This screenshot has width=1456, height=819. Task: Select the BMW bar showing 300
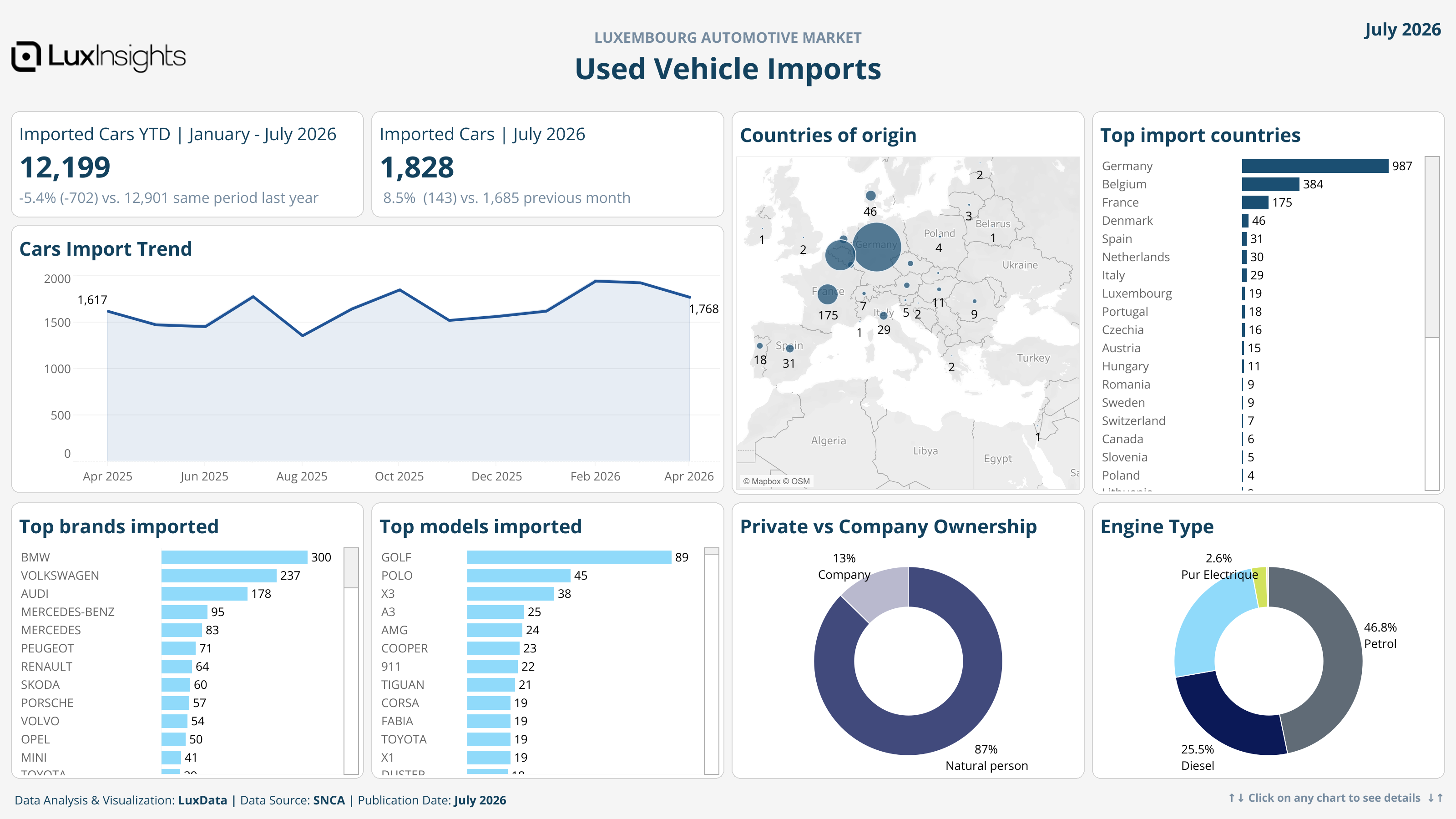coord(234,557)
